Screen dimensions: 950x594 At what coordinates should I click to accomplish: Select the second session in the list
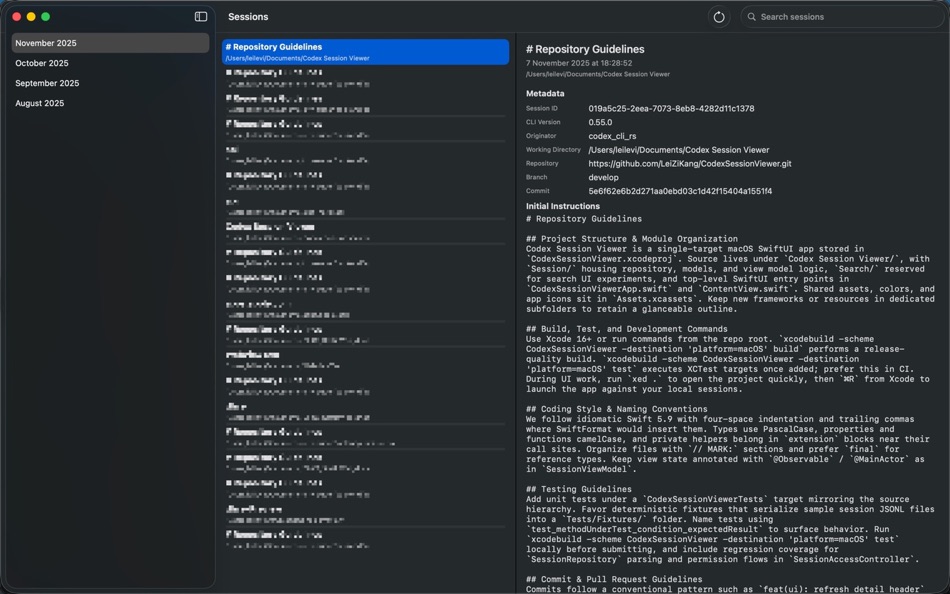364,79
